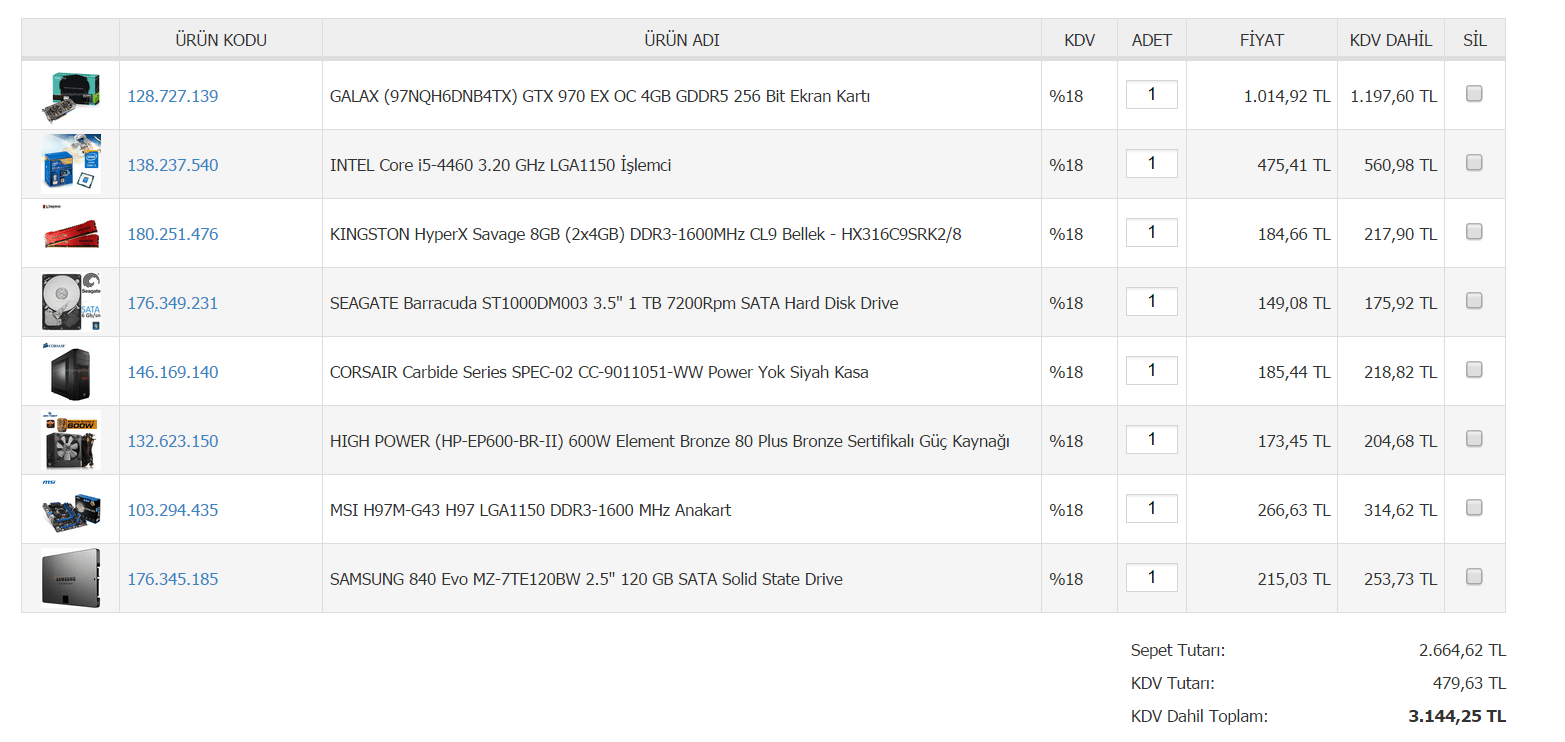This screenshot has width=1565, height=742.
Task: Click the Intel Core i5 processor box image
Action: 71,165
